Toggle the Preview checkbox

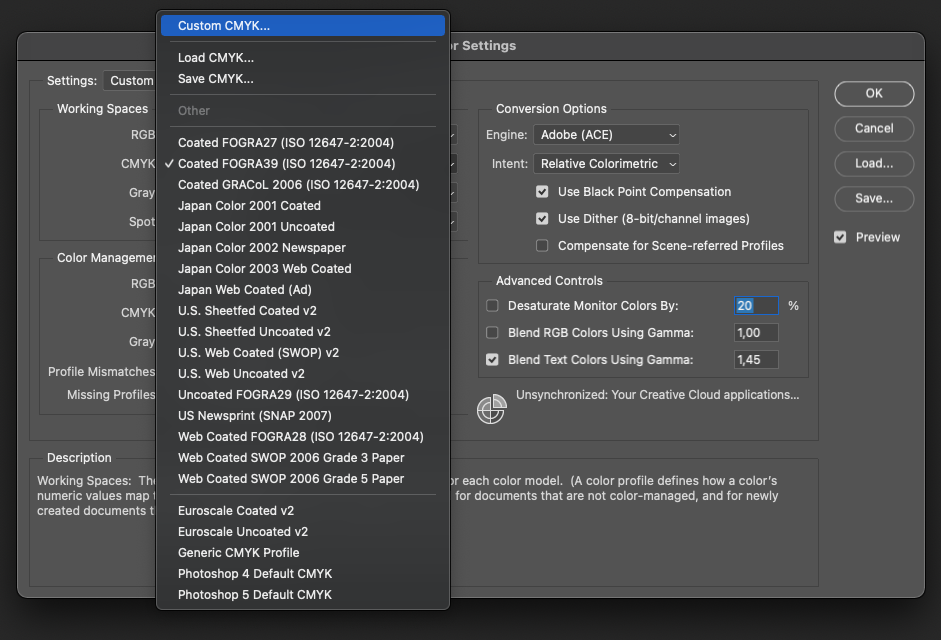pos(840,237)
